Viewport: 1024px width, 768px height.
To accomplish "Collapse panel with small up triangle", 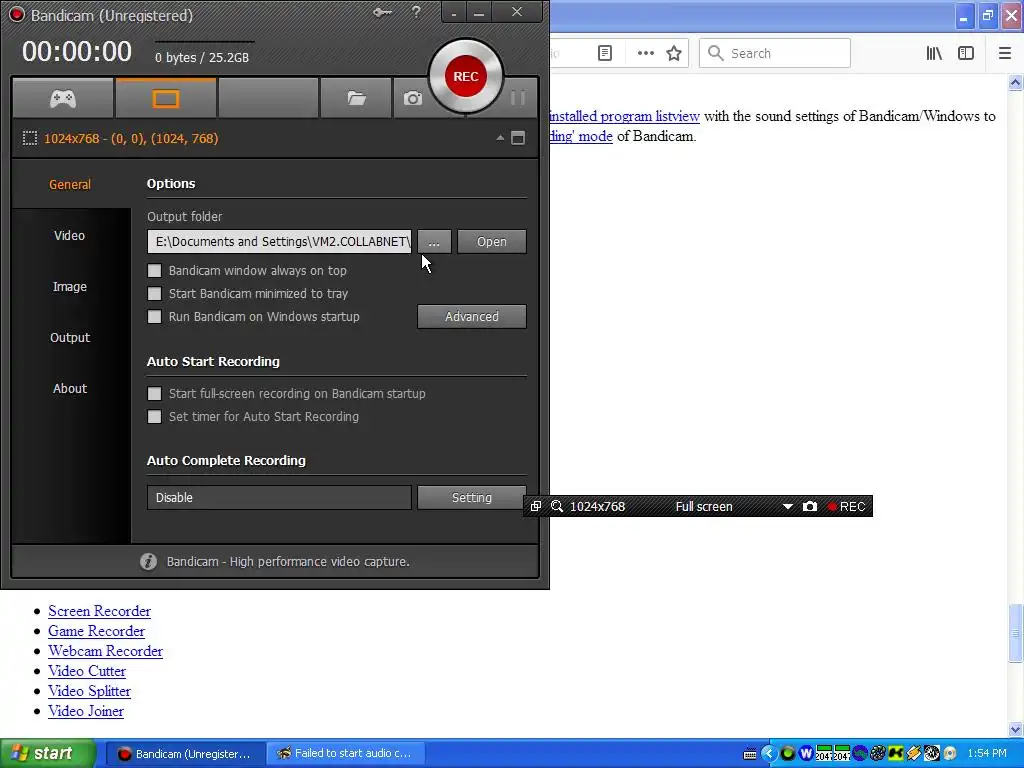I will (500, 138).
